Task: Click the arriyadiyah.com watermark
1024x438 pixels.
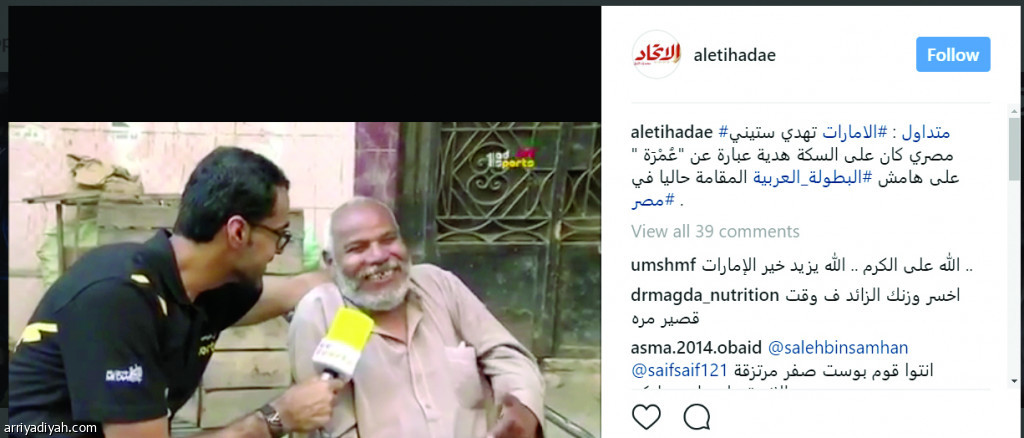Action: click(x=49, y=429)
